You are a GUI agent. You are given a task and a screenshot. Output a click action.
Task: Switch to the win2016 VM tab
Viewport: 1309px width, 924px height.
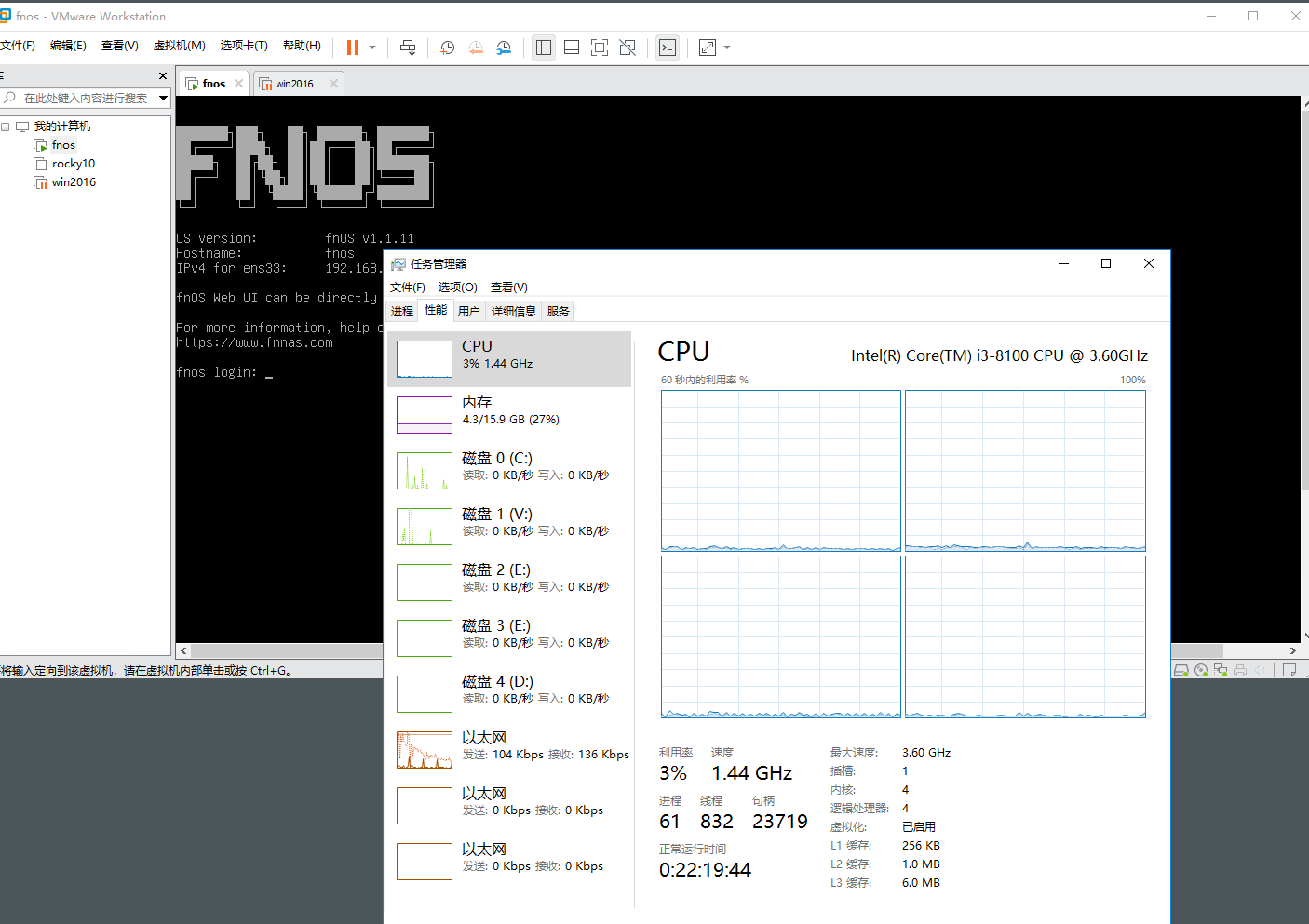click(x=294, y=84)
